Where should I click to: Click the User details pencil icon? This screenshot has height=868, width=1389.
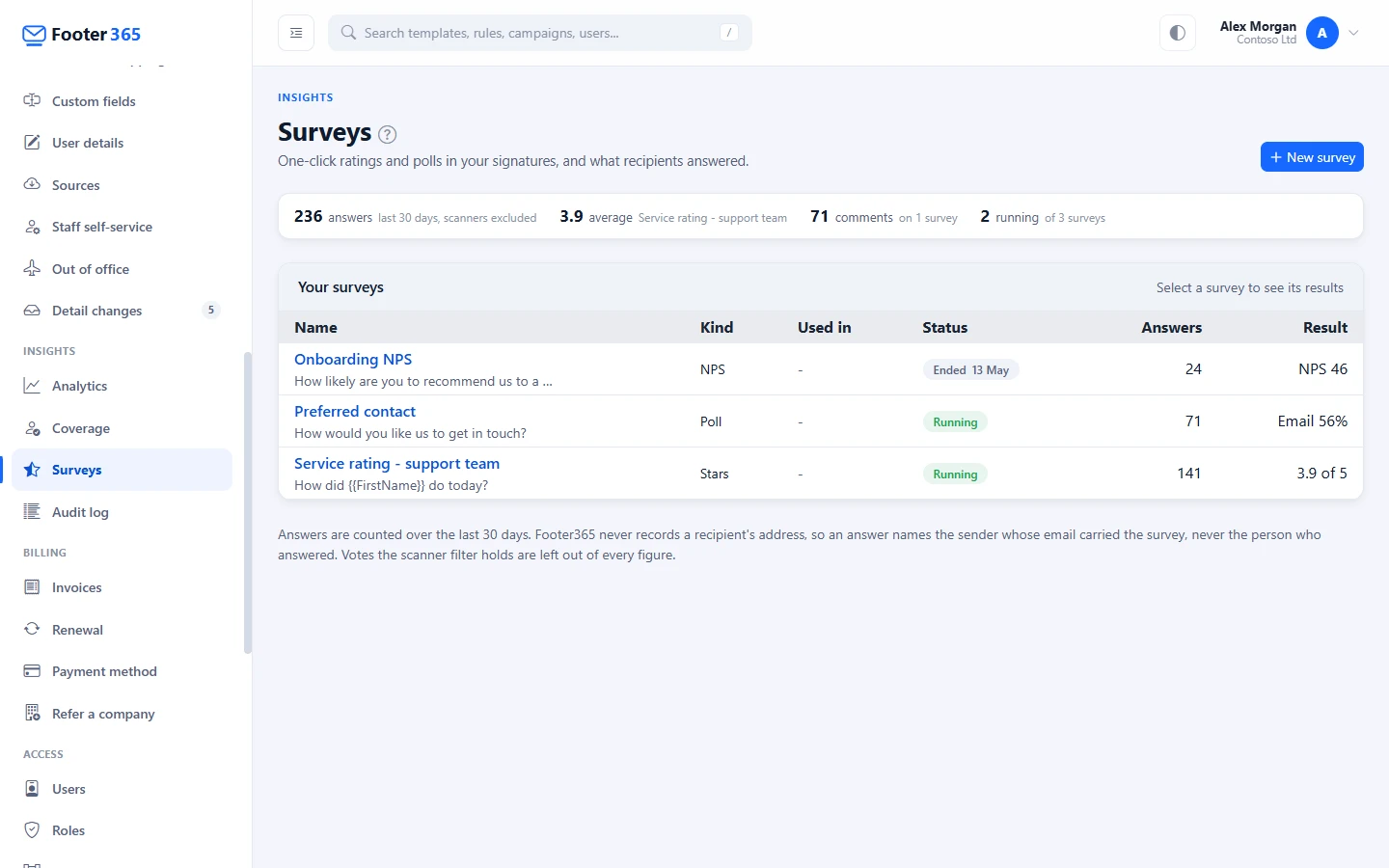[32, 143]
